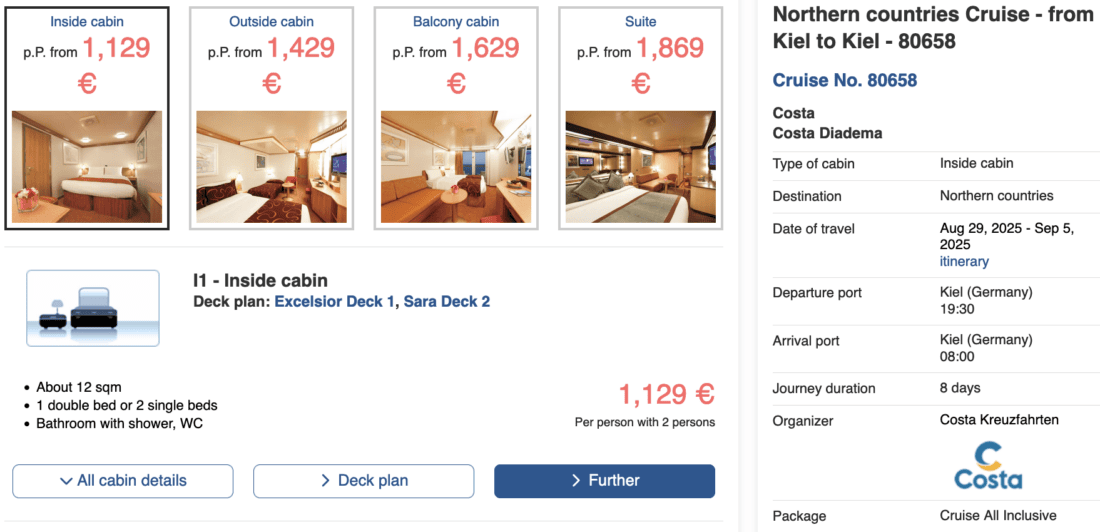1100x532 pixels.
Task: Click the 1,129 € per person price
Action: tap(666, 394)
